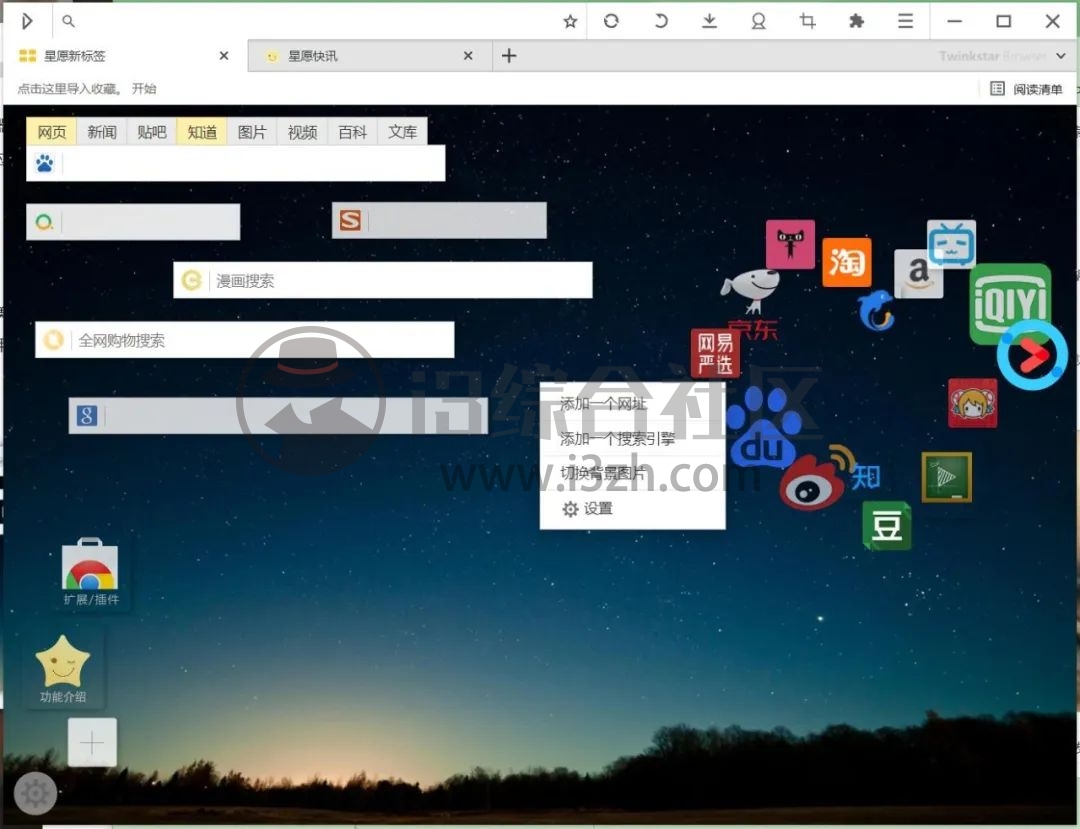Open the Weibo eye icon
The height and width of the screenshot is (829, 1080).
[813, 483]
